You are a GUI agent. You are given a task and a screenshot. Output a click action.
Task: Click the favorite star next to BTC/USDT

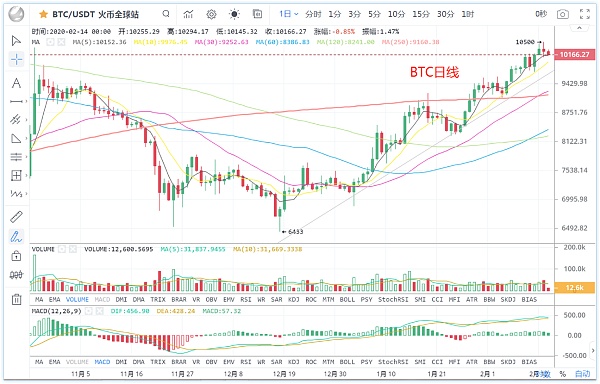tap(43, 15)
